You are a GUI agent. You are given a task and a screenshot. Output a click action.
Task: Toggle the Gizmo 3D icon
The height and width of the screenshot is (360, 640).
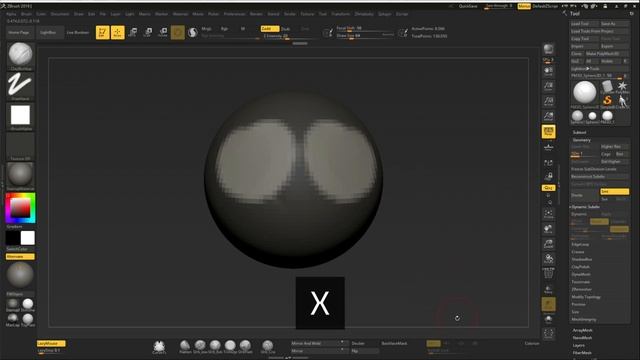point(178,32)
